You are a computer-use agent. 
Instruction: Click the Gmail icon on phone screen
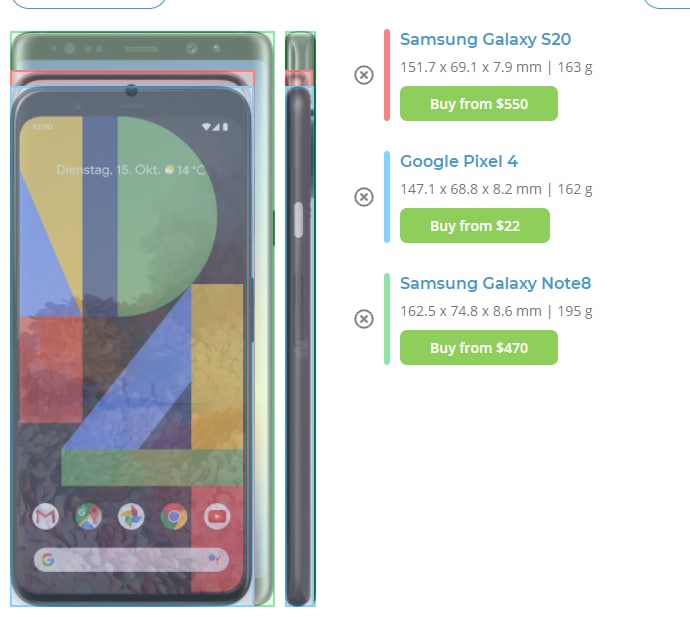pyautogui.click(x=46, y=516)
